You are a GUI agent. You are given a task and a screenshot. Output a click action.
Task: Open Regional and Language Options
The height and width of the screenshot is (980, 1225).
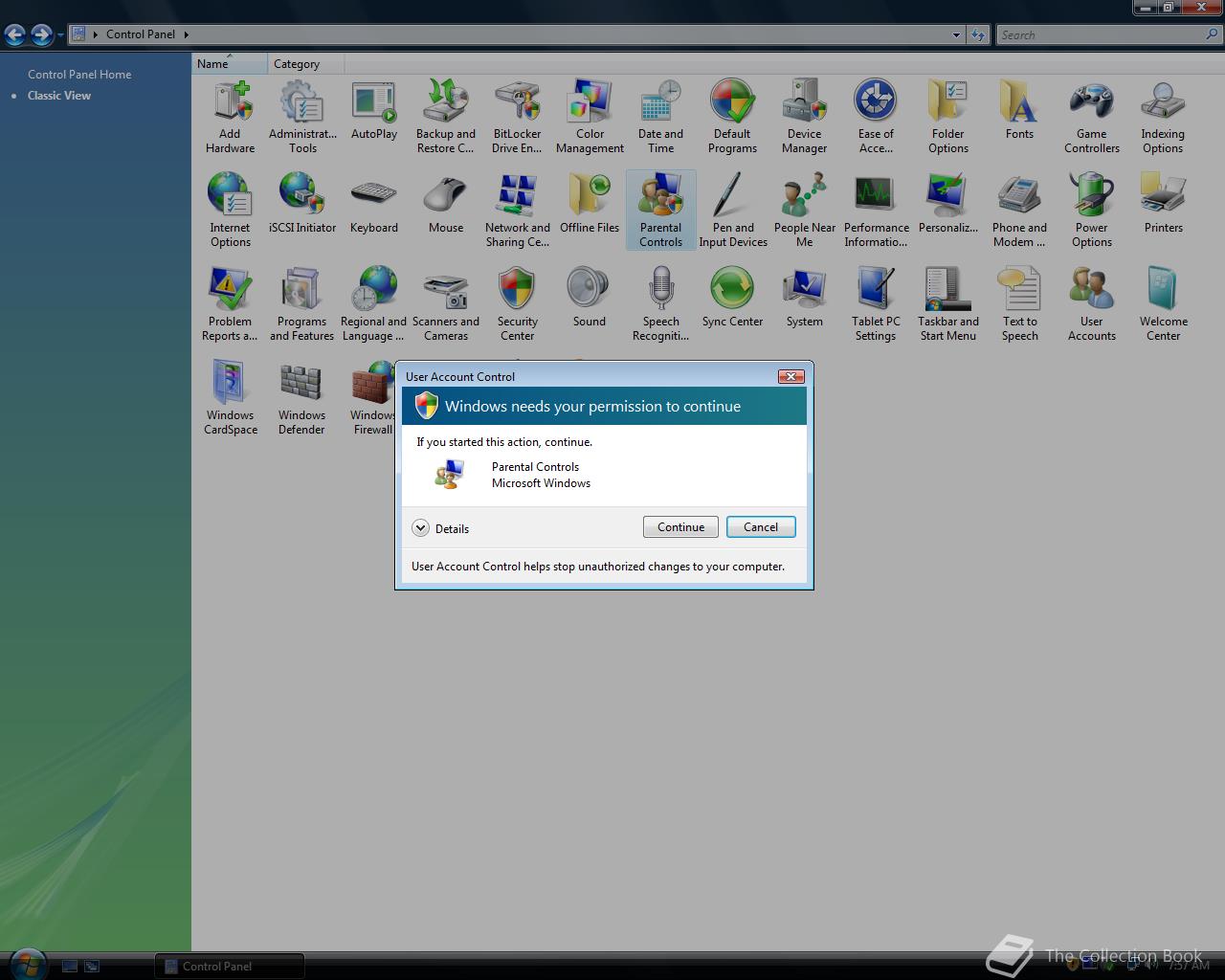pos(374,304)
